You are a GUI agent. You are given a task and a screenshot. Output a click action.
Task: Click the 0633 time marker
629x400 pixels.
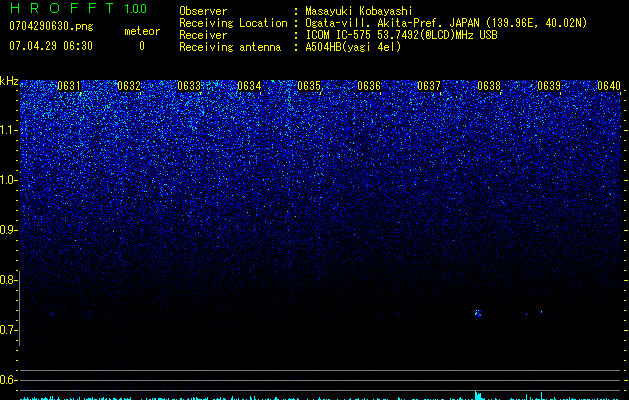click(189, 86)
